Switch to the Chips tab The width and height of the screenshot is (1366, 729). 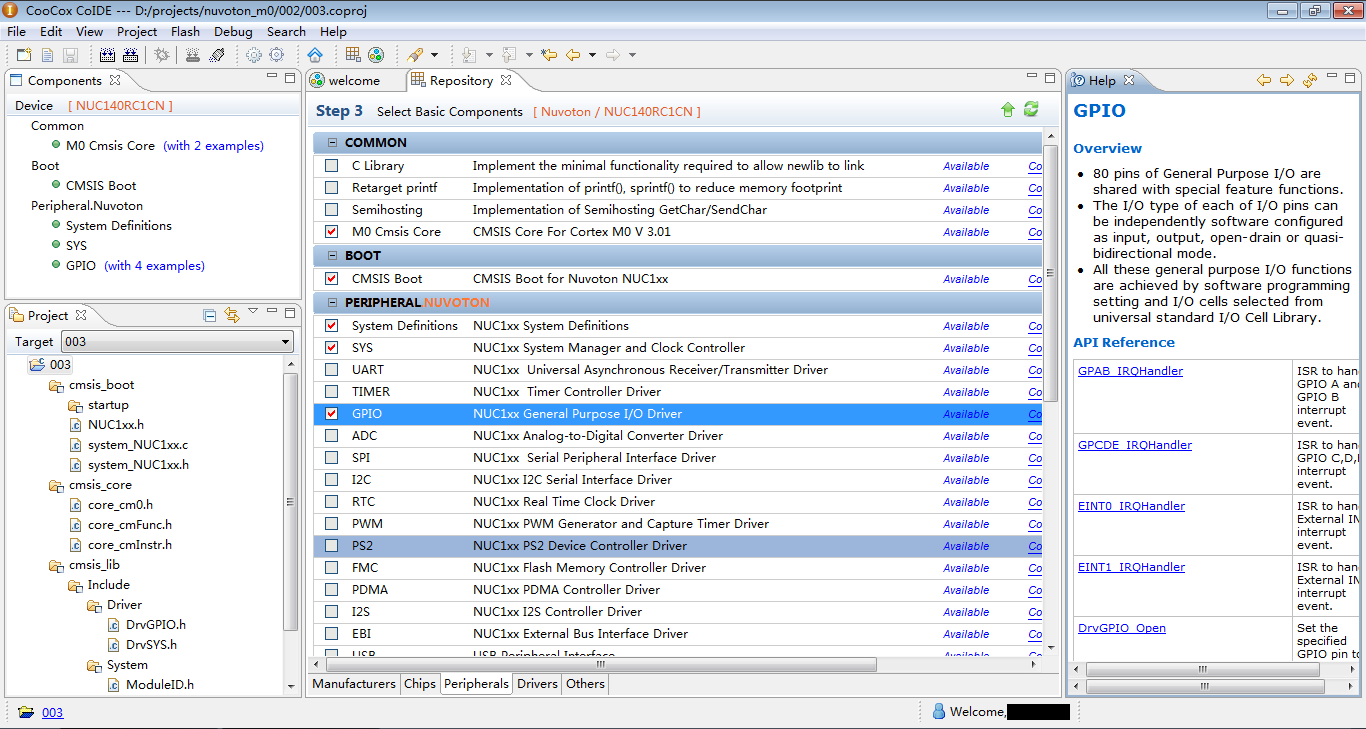tap(420, 684)
